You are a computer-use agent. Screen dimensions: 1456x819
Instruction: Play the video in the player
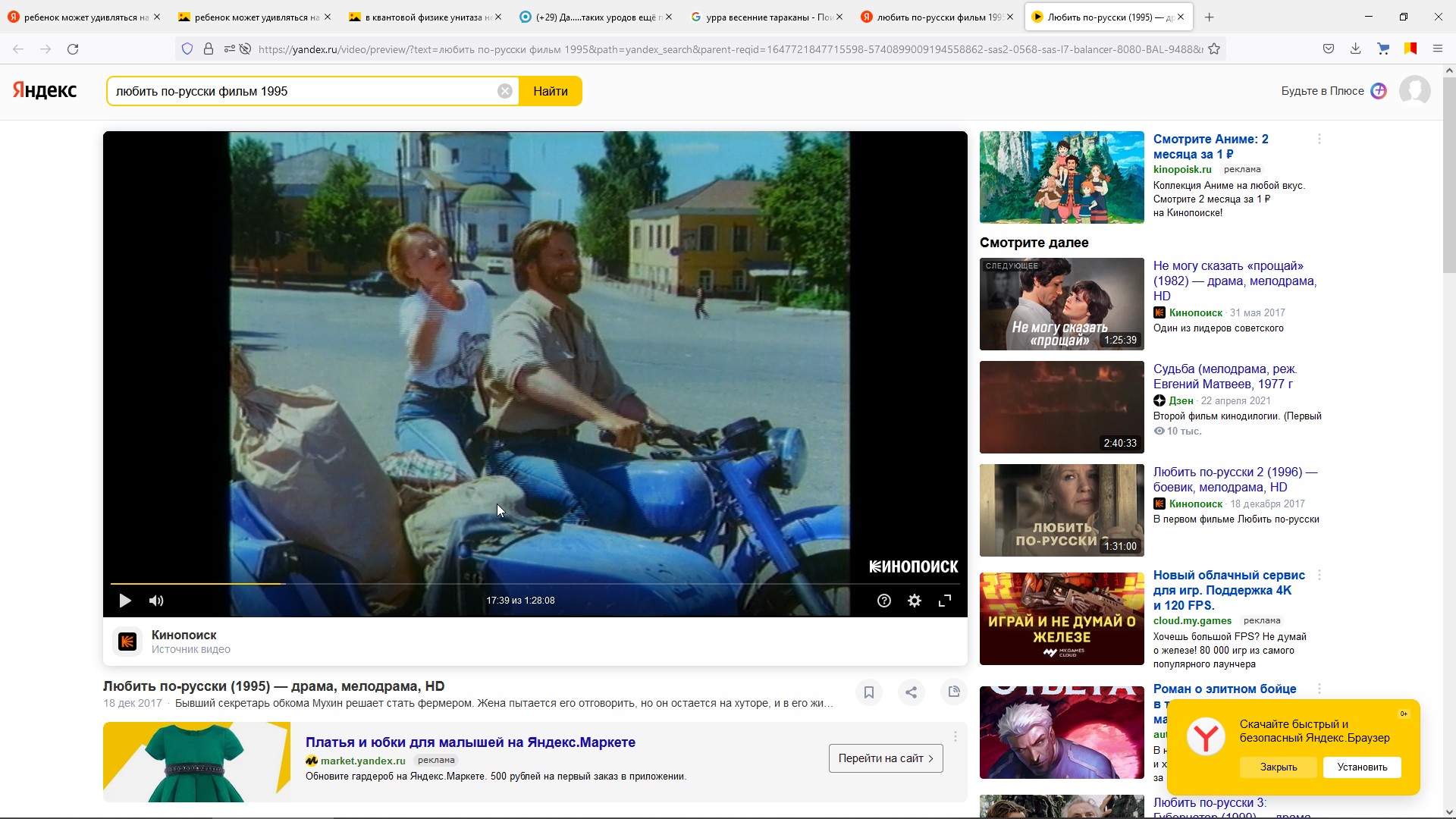pyautogui.click(x=125, y=601)
